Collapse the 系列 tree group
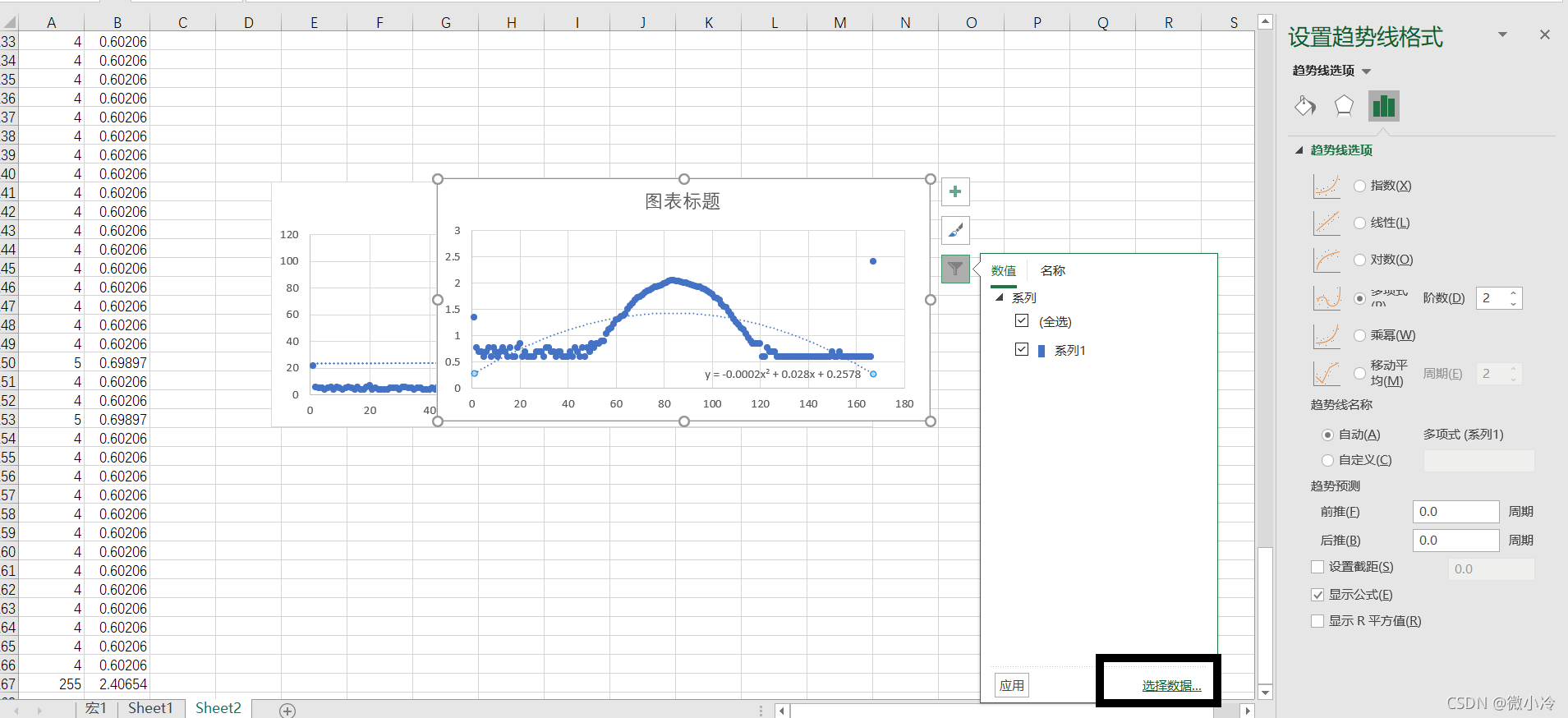This screenshot has width=1568, height=718. pyautogui.click(x=1000, y=298)
